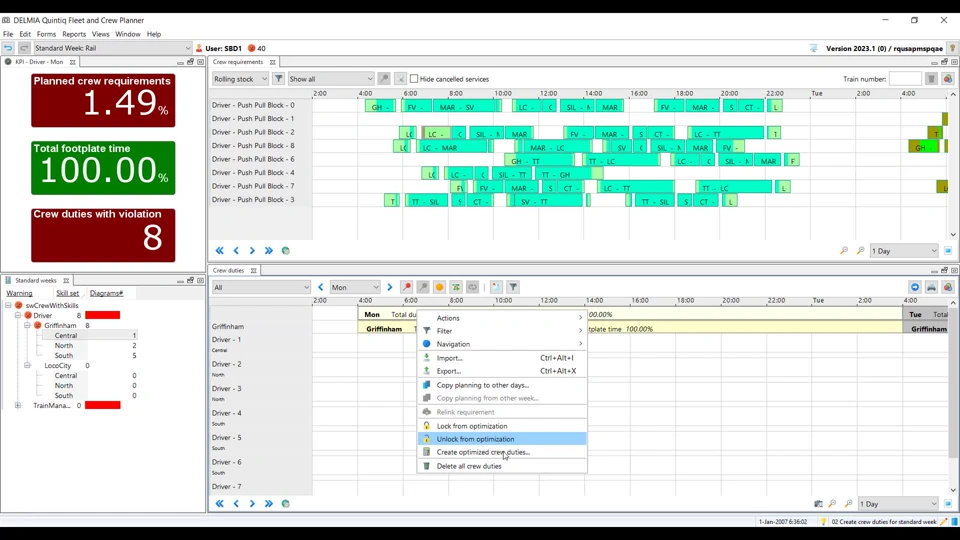Choose Lock from optimization menu item
The width and height of the screenshot is (960, 540).
point(502,426)
